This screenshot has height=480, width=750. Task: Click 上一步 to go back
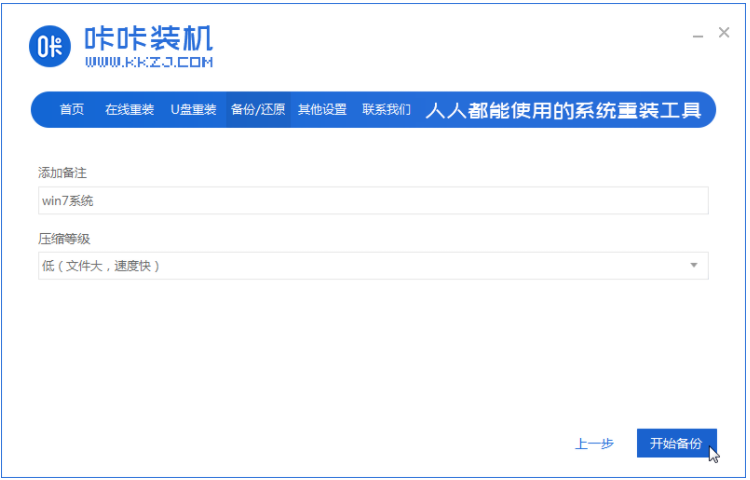click(594, 444)
